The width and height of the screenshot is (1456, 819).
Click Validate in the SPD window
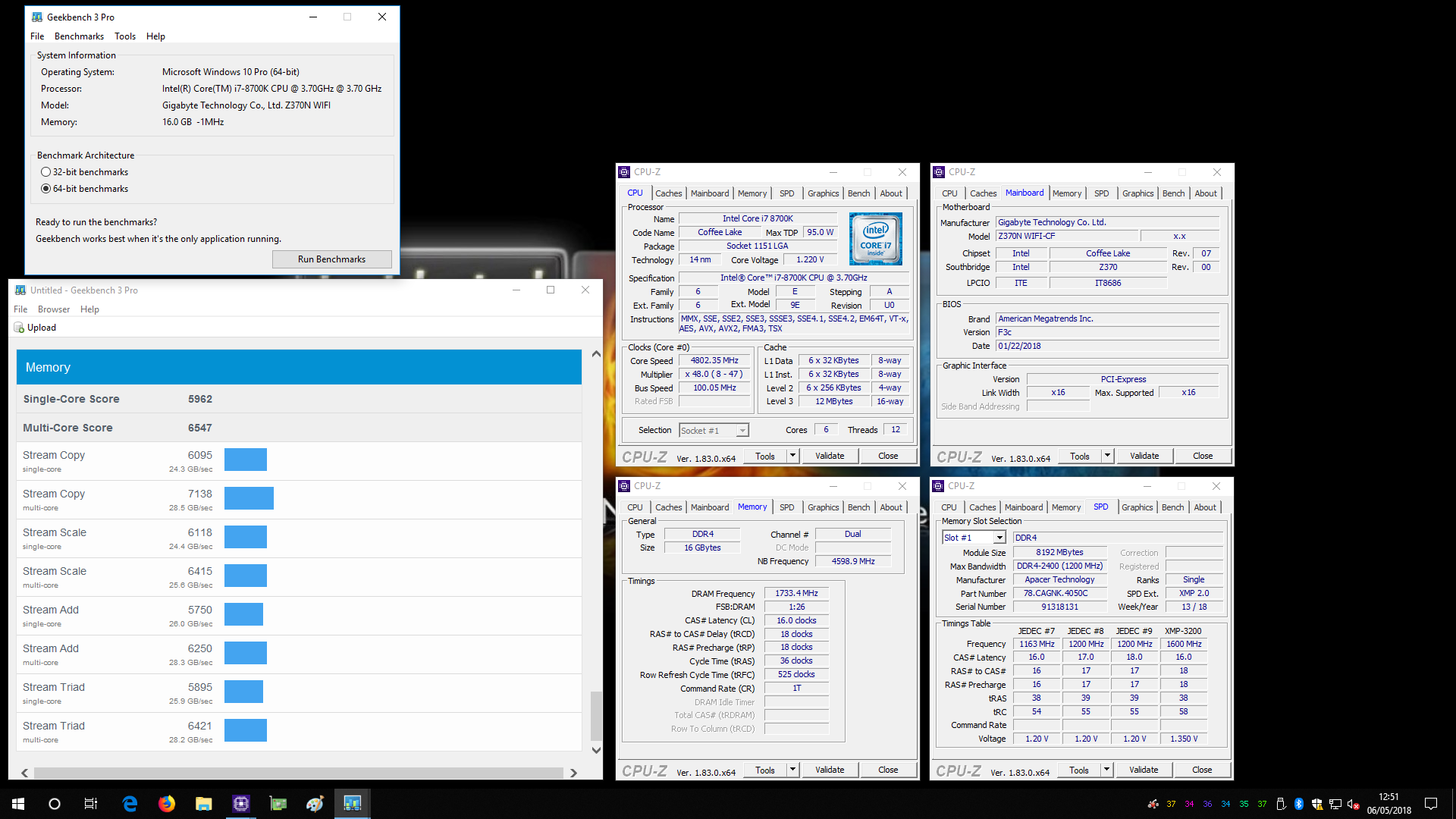click(x=1144, y=770)
